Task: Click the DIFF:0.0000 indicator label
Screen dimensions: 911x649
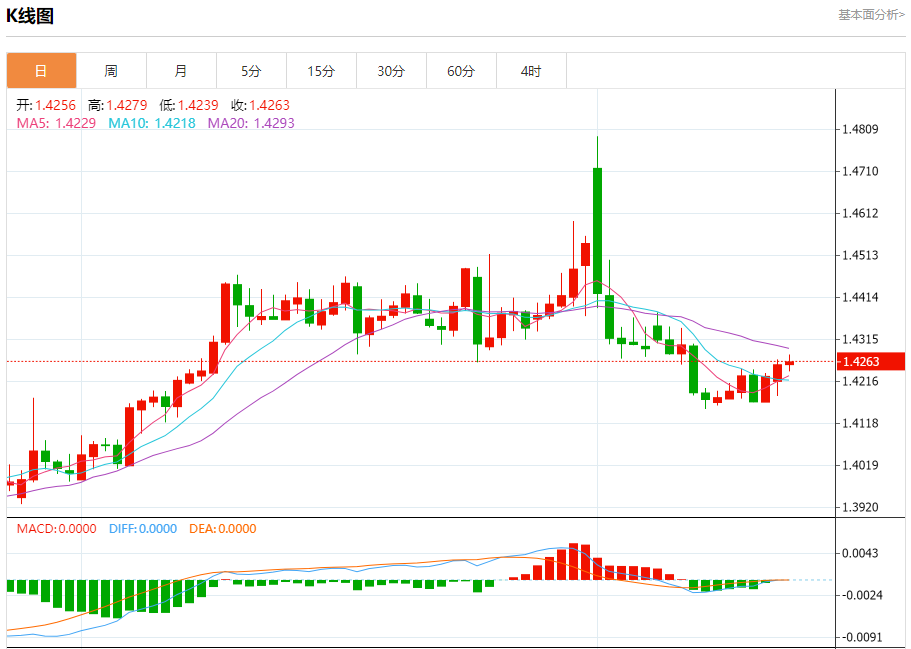Action: coord(143,529)
